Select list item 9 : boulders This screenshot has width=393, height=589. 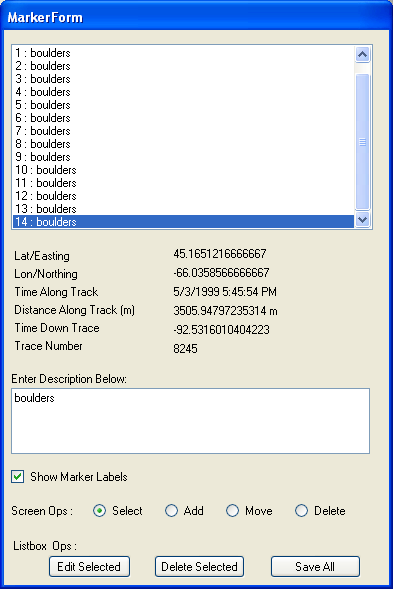pos(183,157)
